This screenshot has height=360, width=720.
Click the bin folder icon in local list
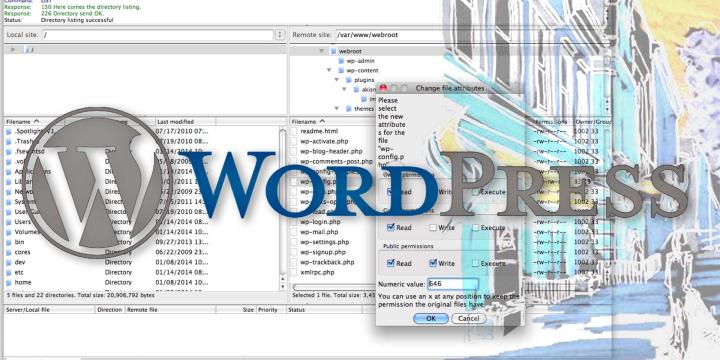coord(9,242)
